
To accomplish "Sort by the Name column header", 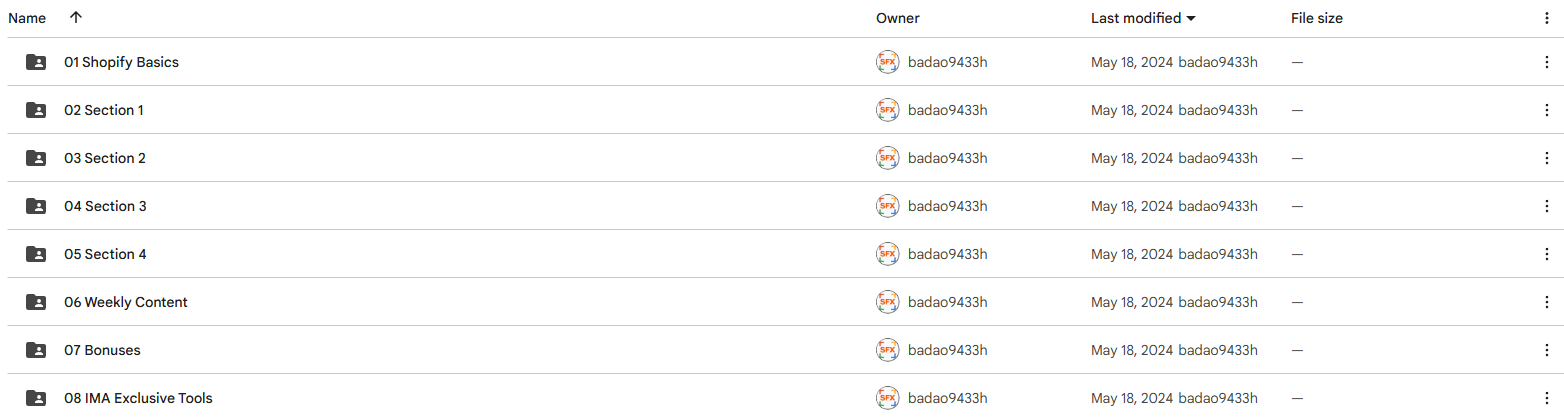I will click(27, 18).
